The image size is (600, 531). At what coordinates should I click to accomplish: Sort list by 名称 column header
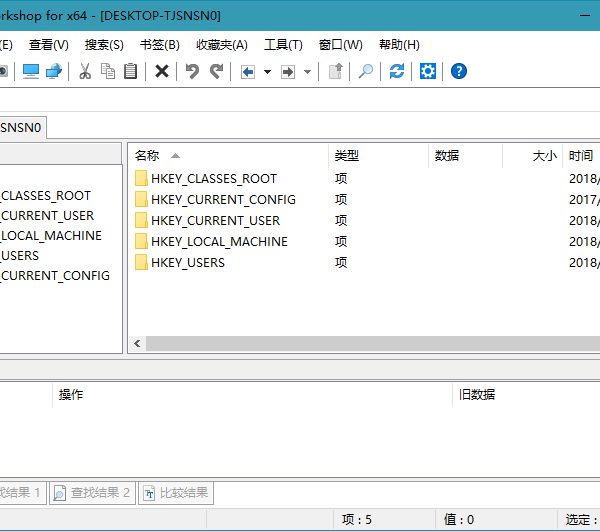coord(147,156)
